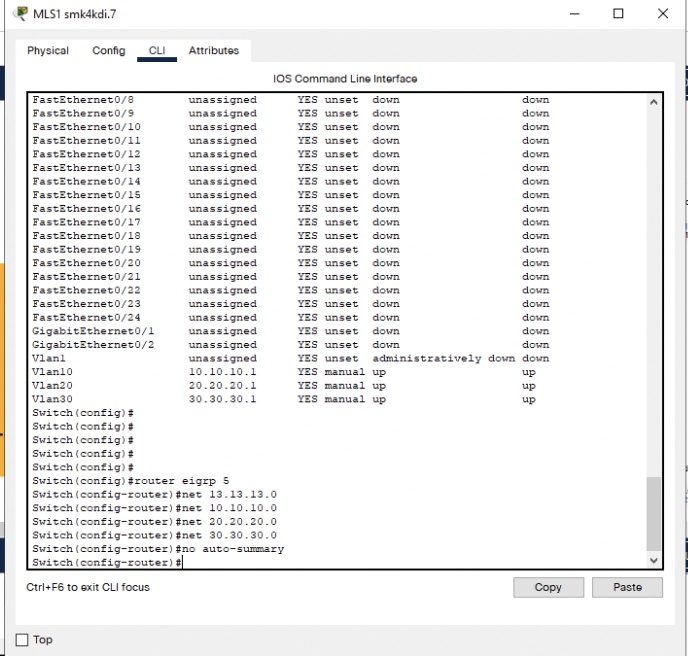Click the Packet Tracer window icon
The height and width of the screenshot is (656, 688).
tap(21, 14)
